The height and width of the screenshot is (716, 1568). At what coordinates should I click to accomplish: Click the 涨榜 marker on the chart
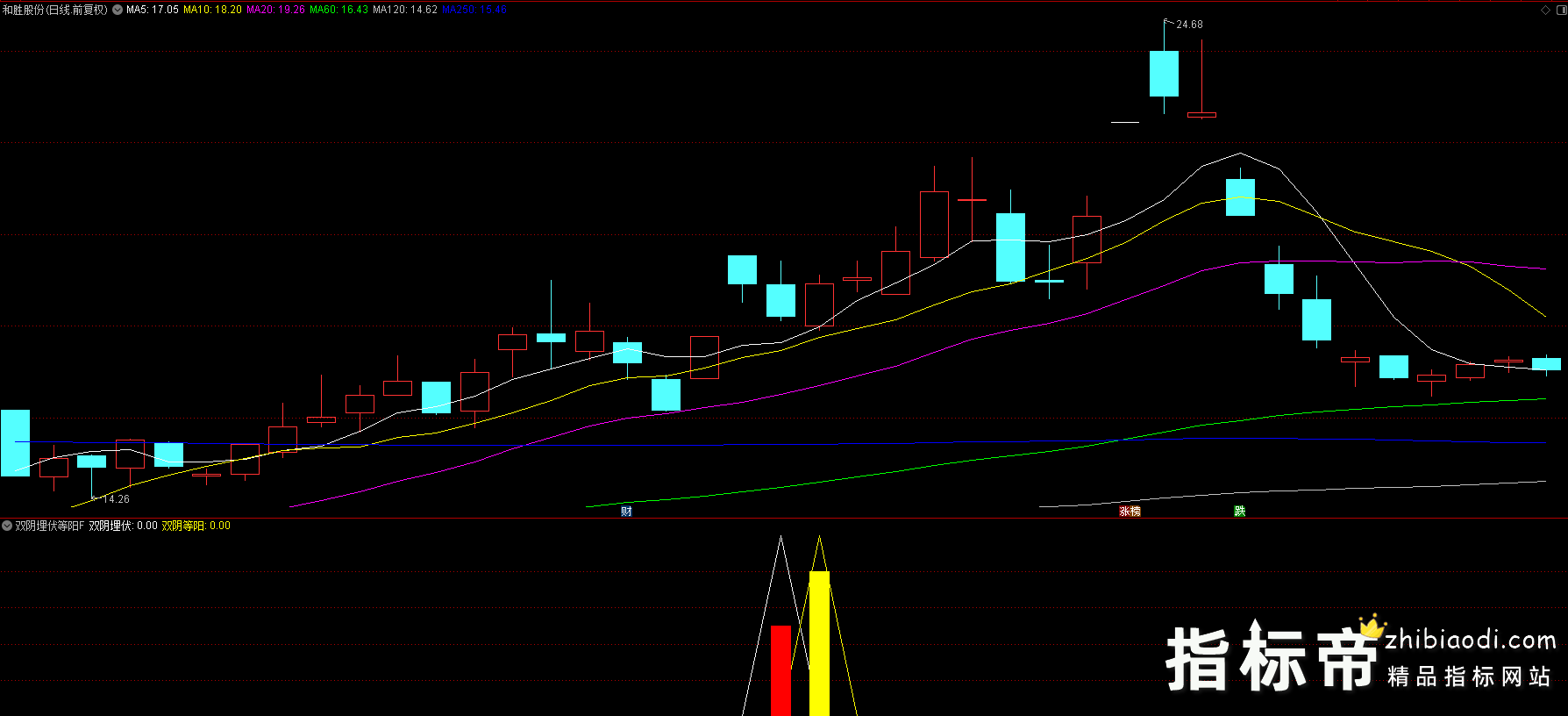tap(1130, 511)
